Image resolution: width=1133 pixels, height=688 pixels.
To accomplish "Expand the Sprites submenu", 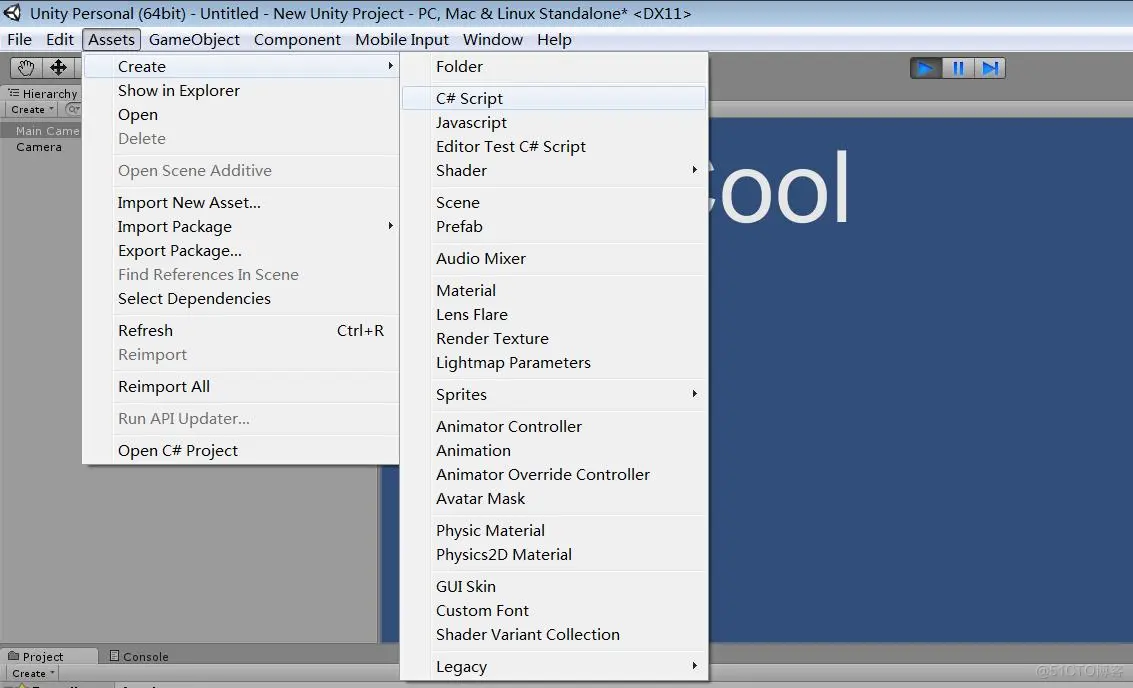I will (553, 395).
